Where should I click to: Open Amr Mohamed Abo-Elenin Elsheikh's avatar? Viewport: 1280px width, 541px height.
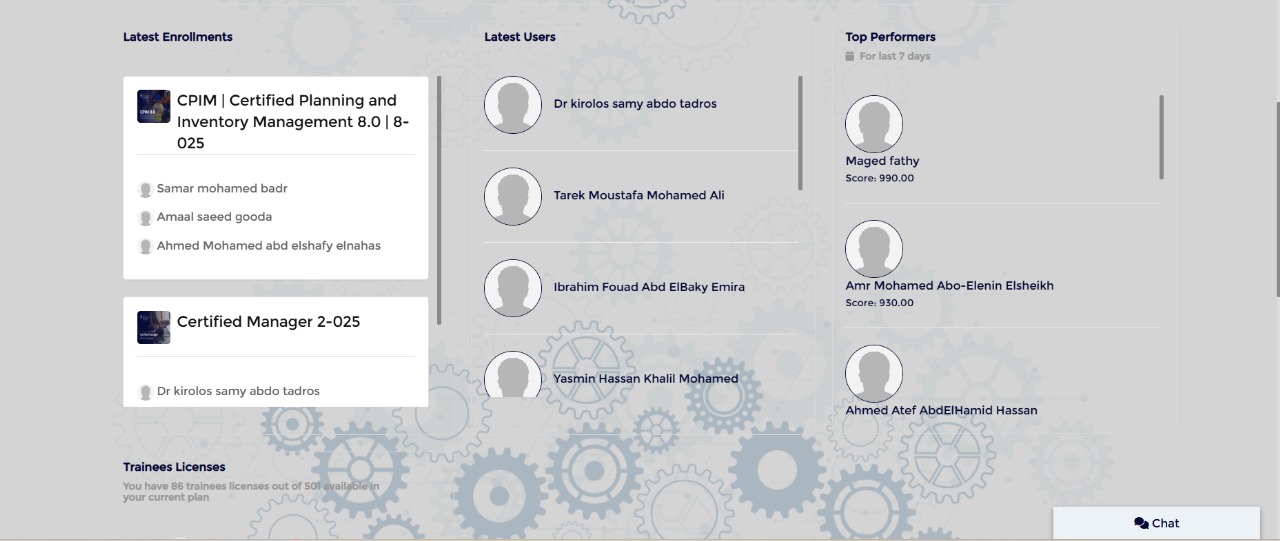pos(874,249)
